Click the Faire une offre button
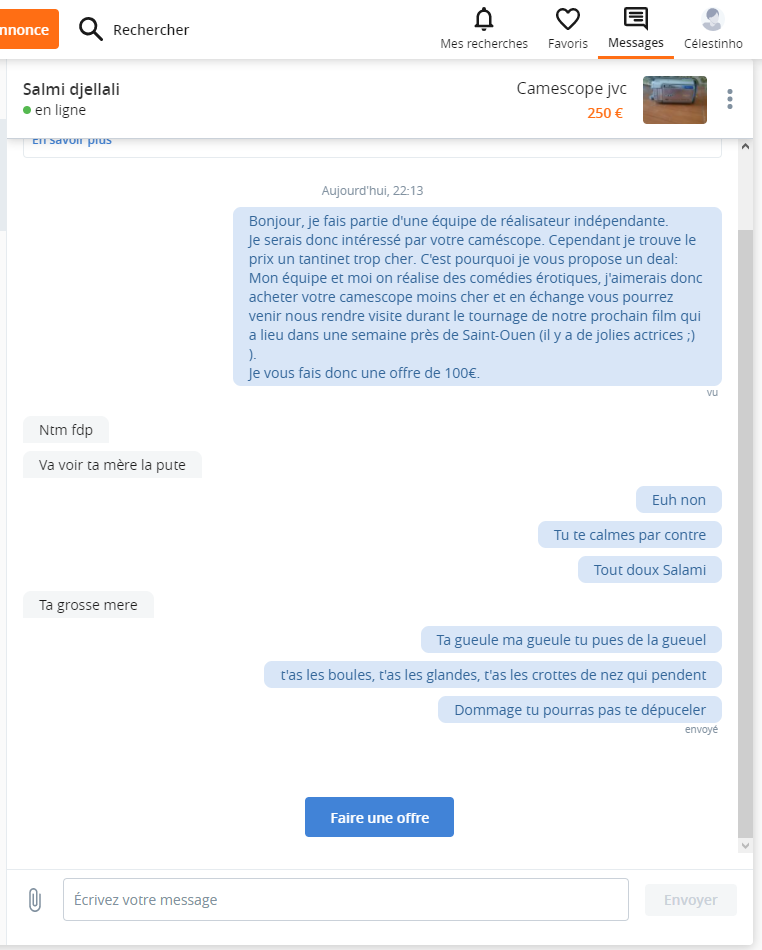Image resolution: width=762 pixels, height=950 pixels. point(379,817)
